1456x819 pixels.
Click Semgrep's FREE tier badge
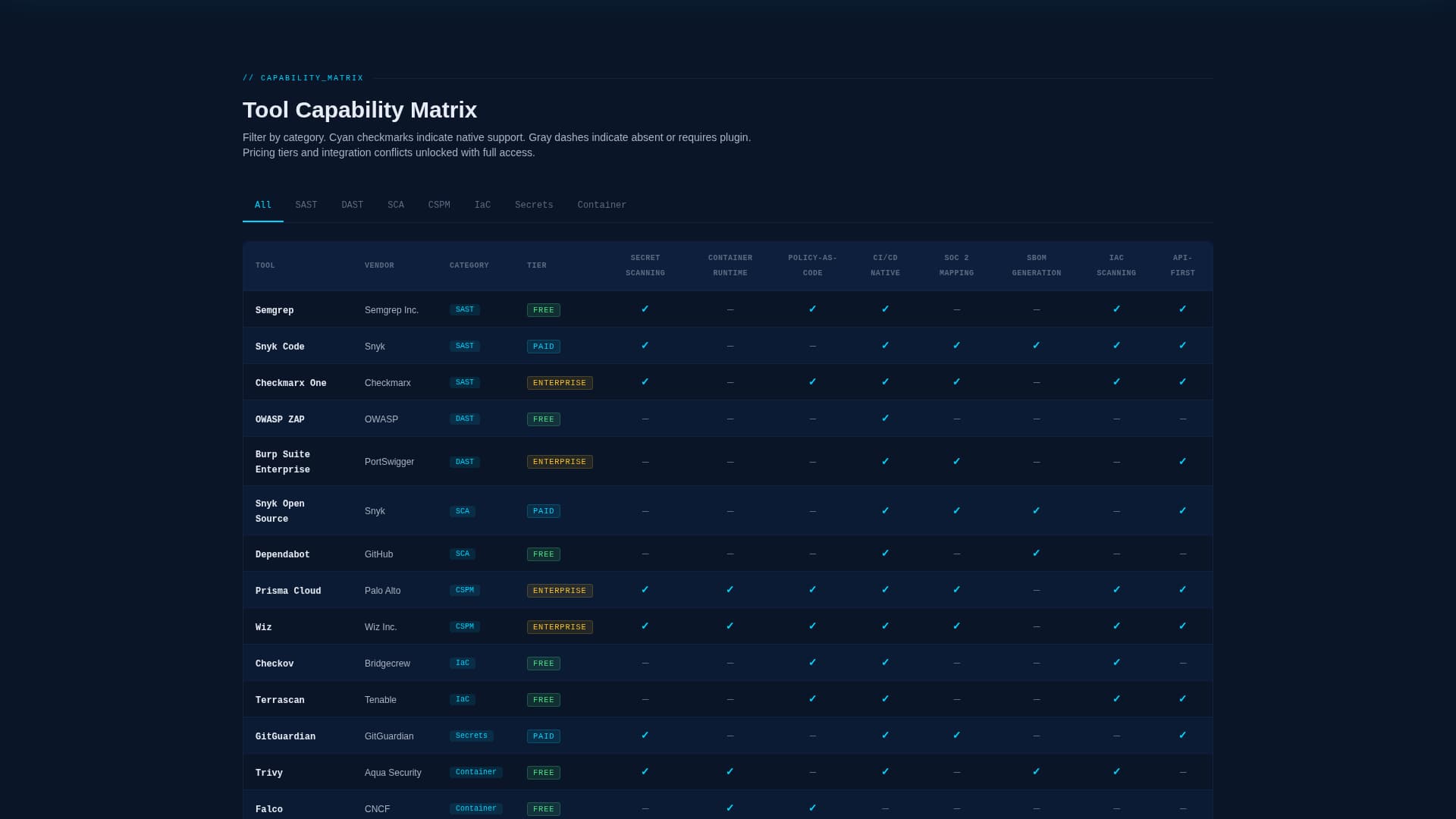544,310
